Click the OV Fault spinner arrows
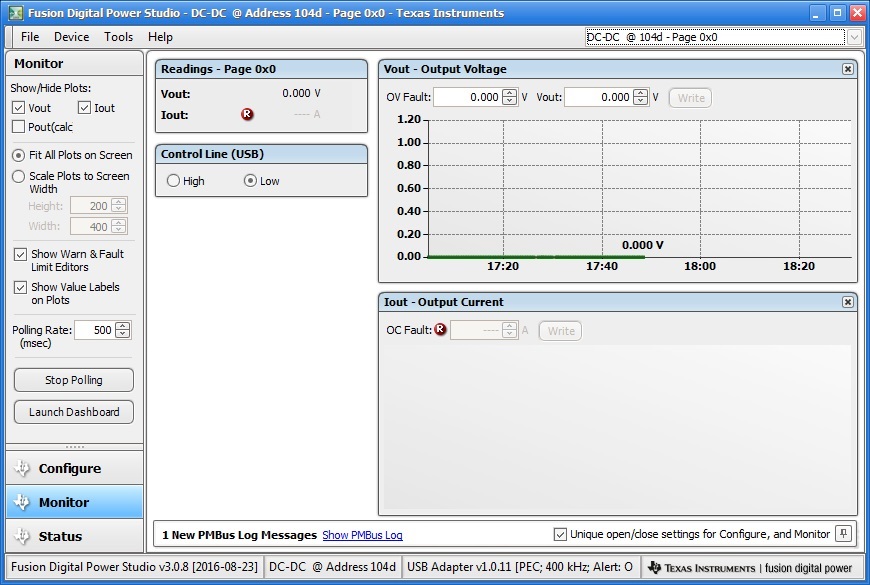The image size is (870, 585). [509, 97]
